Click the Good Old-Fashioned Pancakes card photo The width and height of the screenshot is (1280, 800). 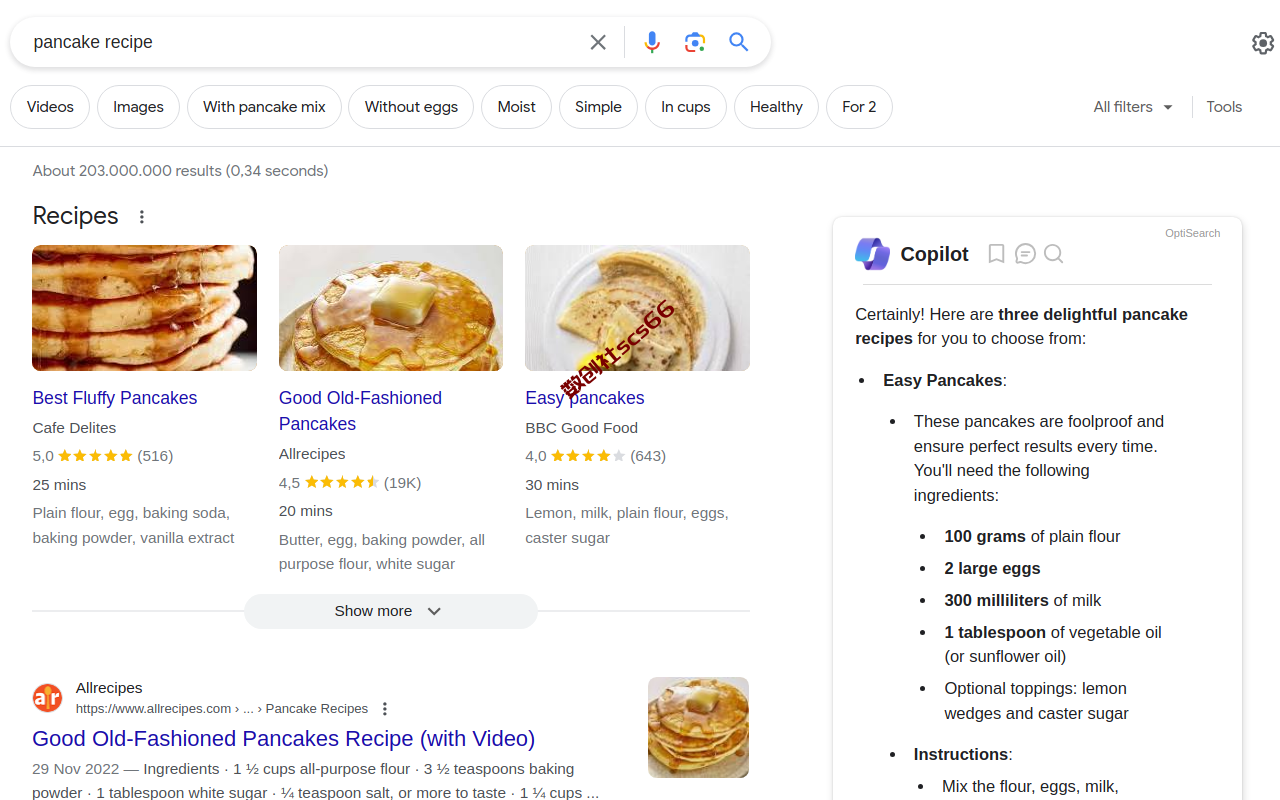pos(391,308)
